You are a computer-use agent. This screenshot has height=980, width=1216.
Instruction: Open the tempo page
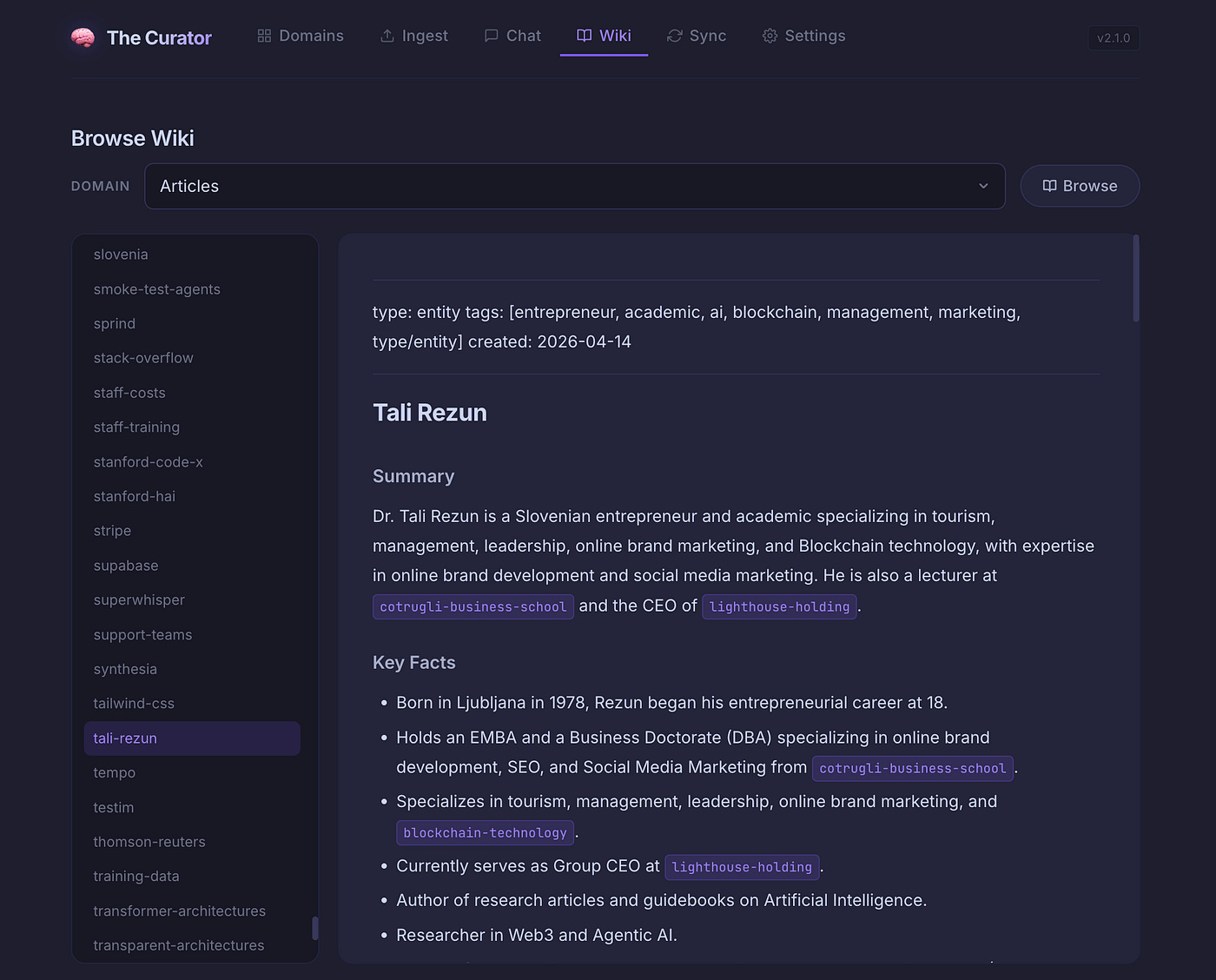tap(192, 773)
